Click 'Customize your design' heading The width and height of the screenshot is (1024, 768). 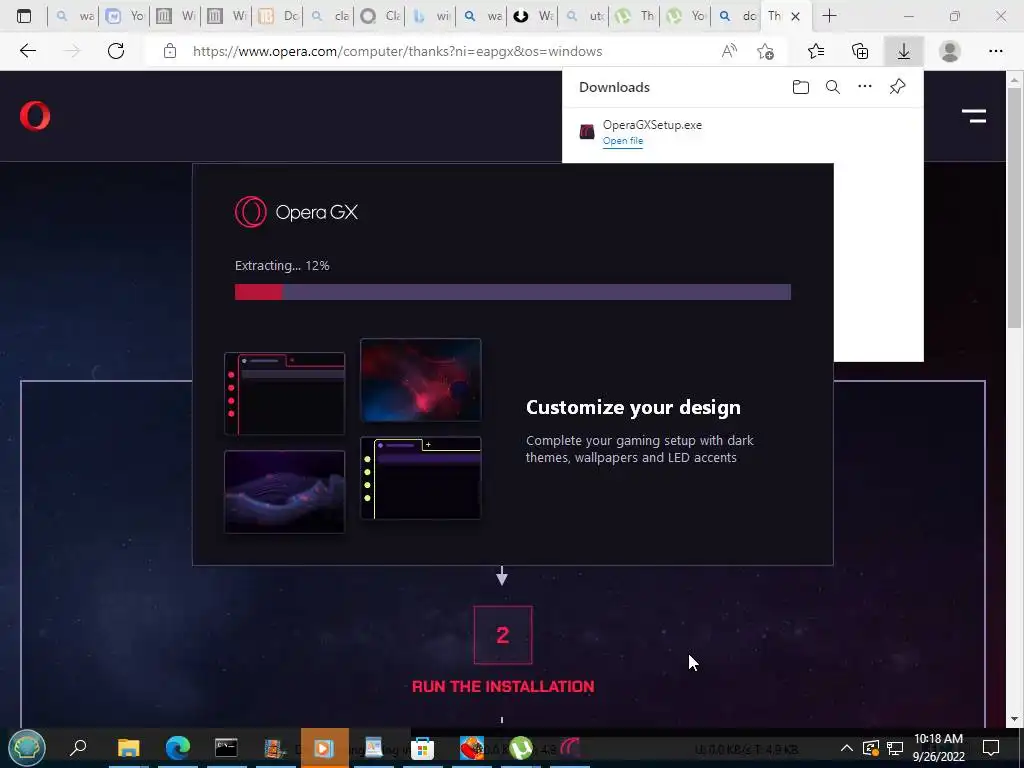pyautogui.click(x=633, y=407)
